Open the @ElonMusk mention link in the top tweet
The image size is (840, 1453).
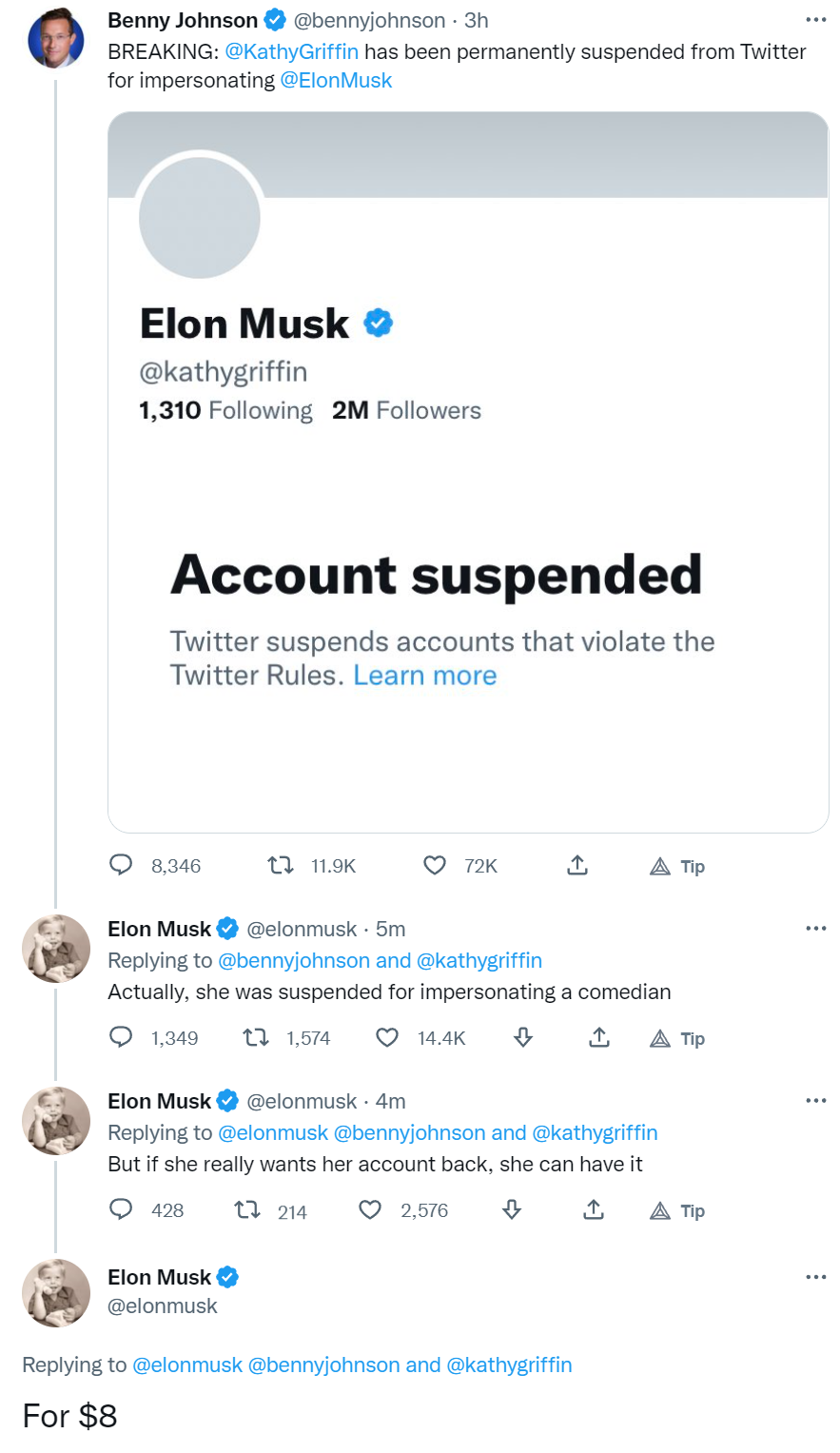point(336,80)
